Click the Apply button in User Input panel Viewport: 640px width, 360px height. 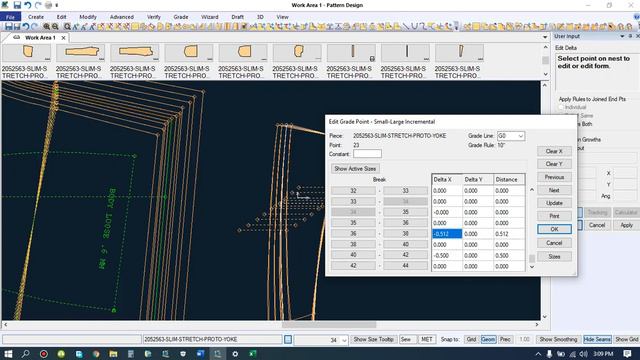point(626,225)
